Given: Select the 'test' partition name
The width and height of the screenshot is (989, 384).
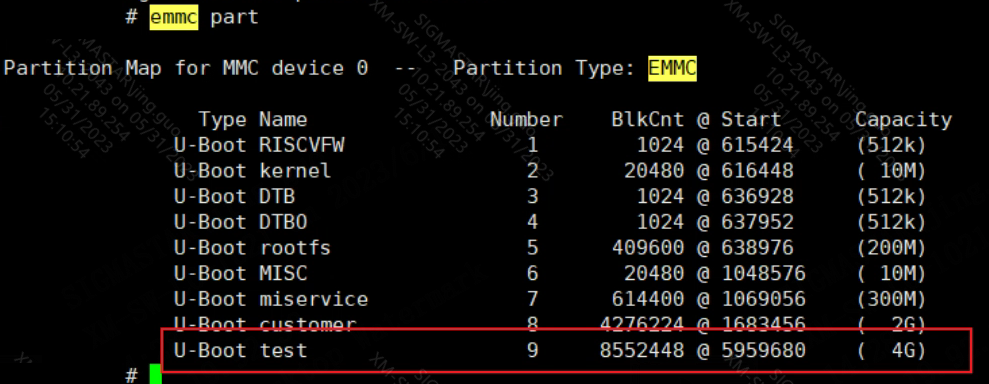Looking at the screenshot, I should (284, 350).
